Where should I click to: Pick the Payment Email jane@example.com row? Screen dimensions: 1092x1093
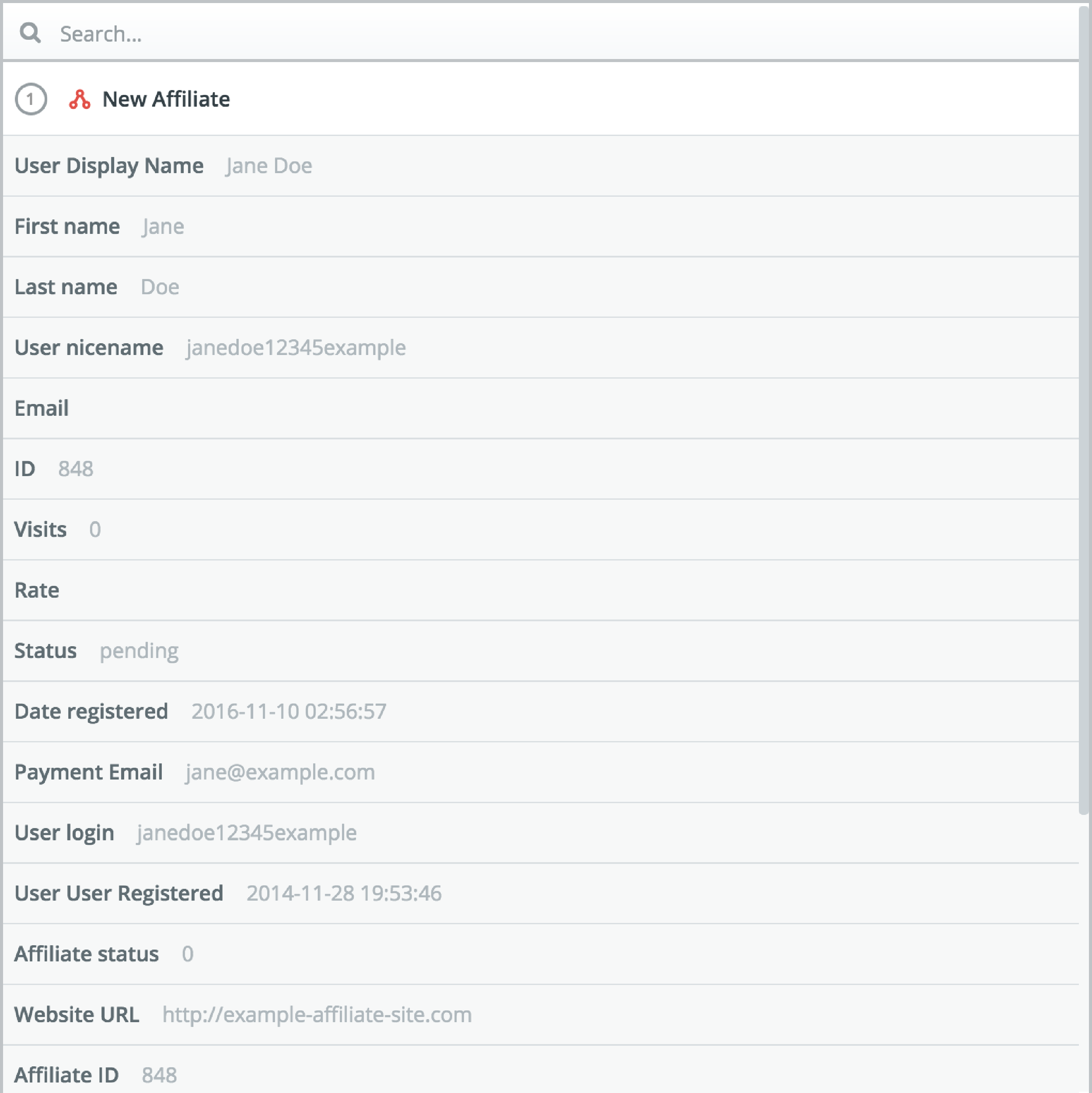click(541, 772)
